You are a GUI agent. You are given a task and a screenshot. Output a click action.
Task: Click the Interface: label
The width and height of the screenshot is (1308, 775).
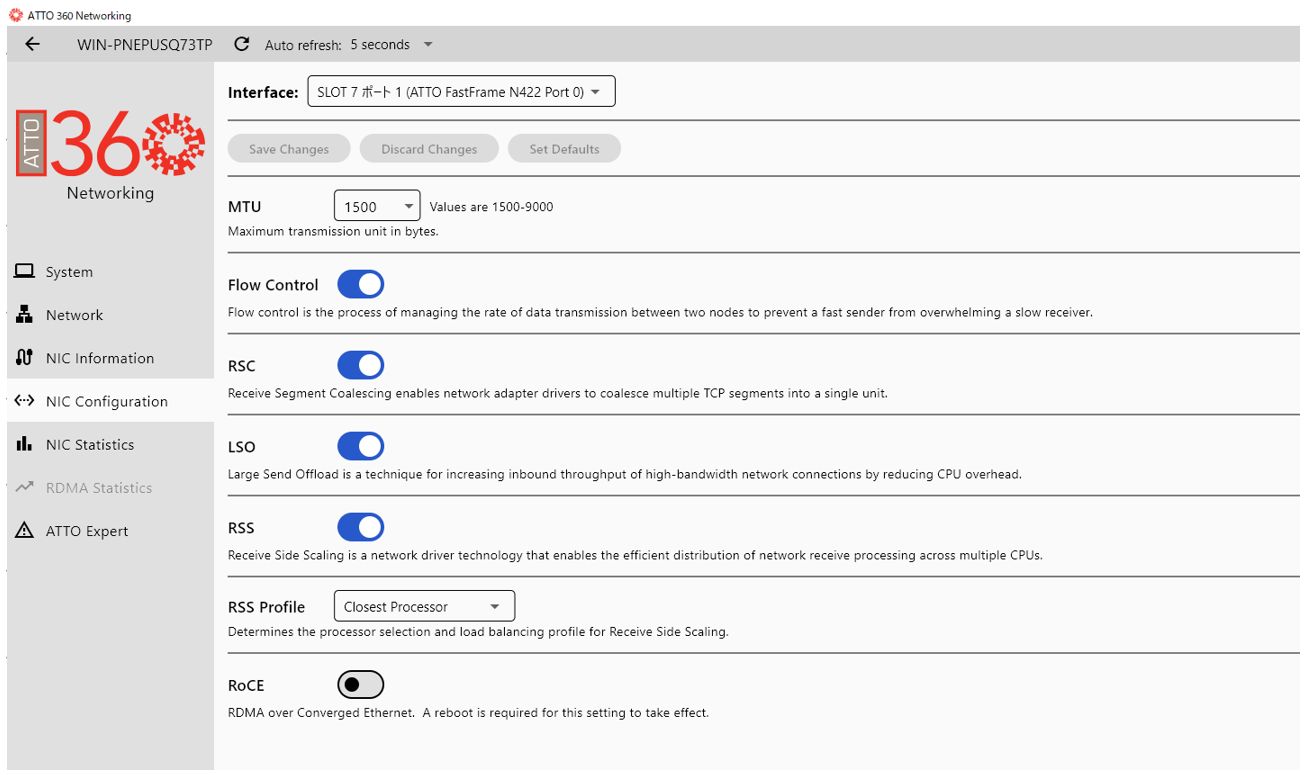click(263, 92)
